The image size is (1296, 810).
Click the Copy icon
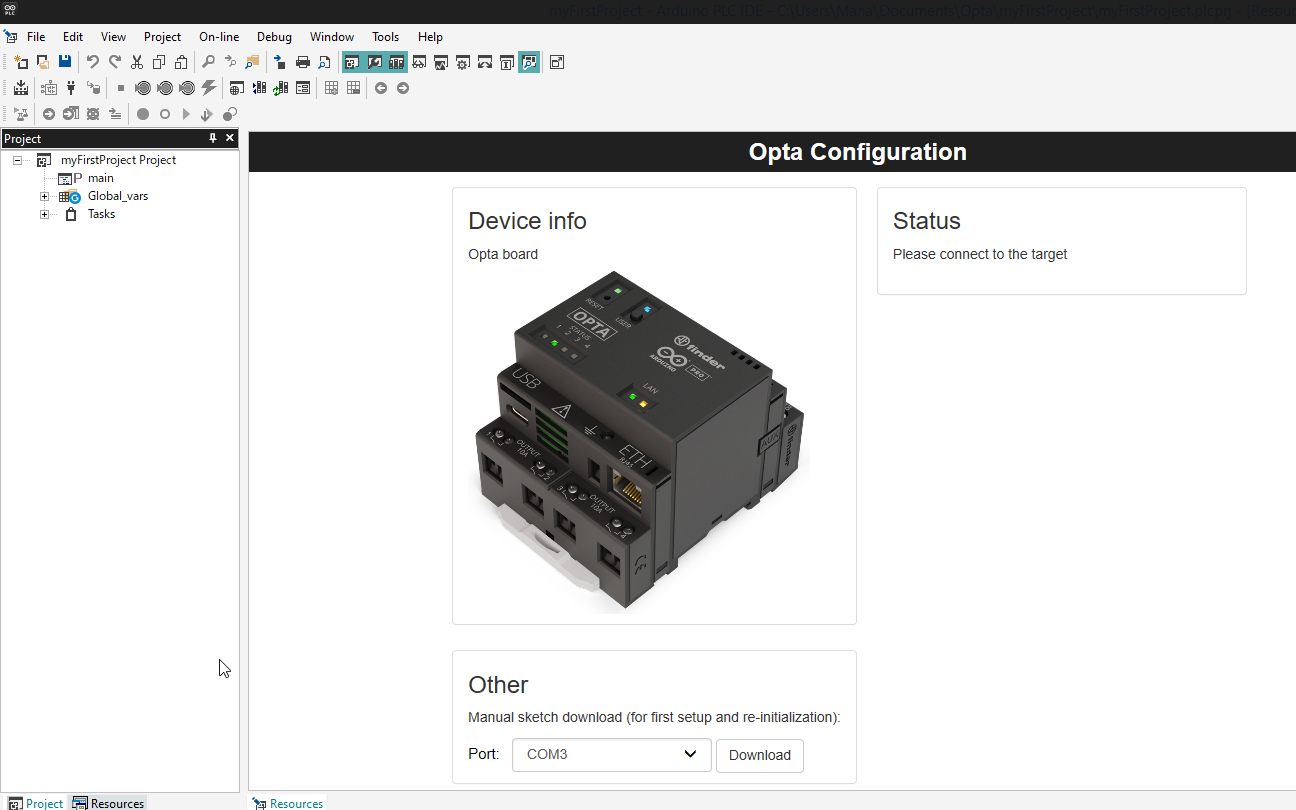[x=159, y=62]
